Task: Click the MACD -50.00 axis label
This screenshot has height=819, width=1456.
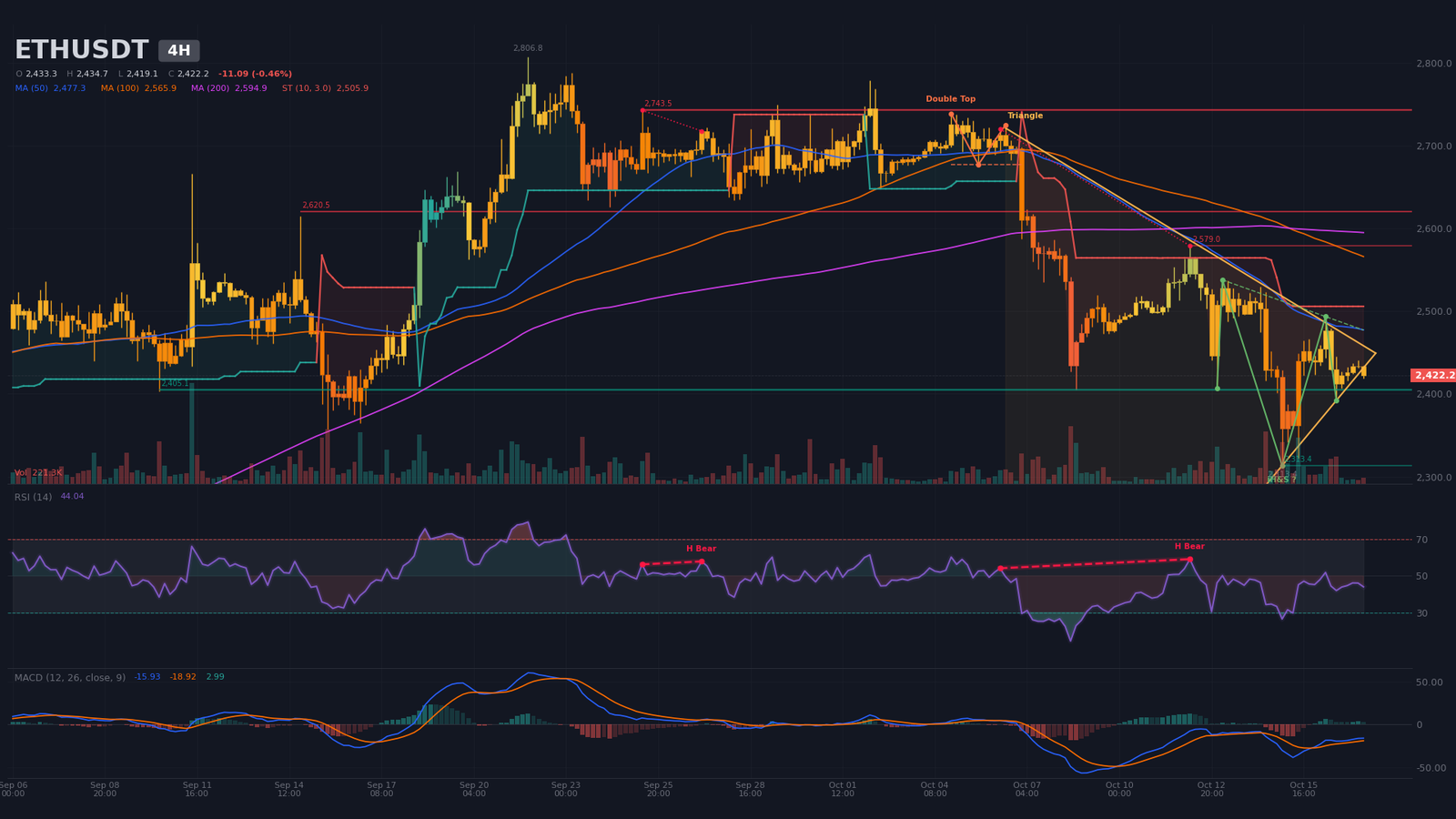Action: pyautogui.click(x=1431, y=768)
